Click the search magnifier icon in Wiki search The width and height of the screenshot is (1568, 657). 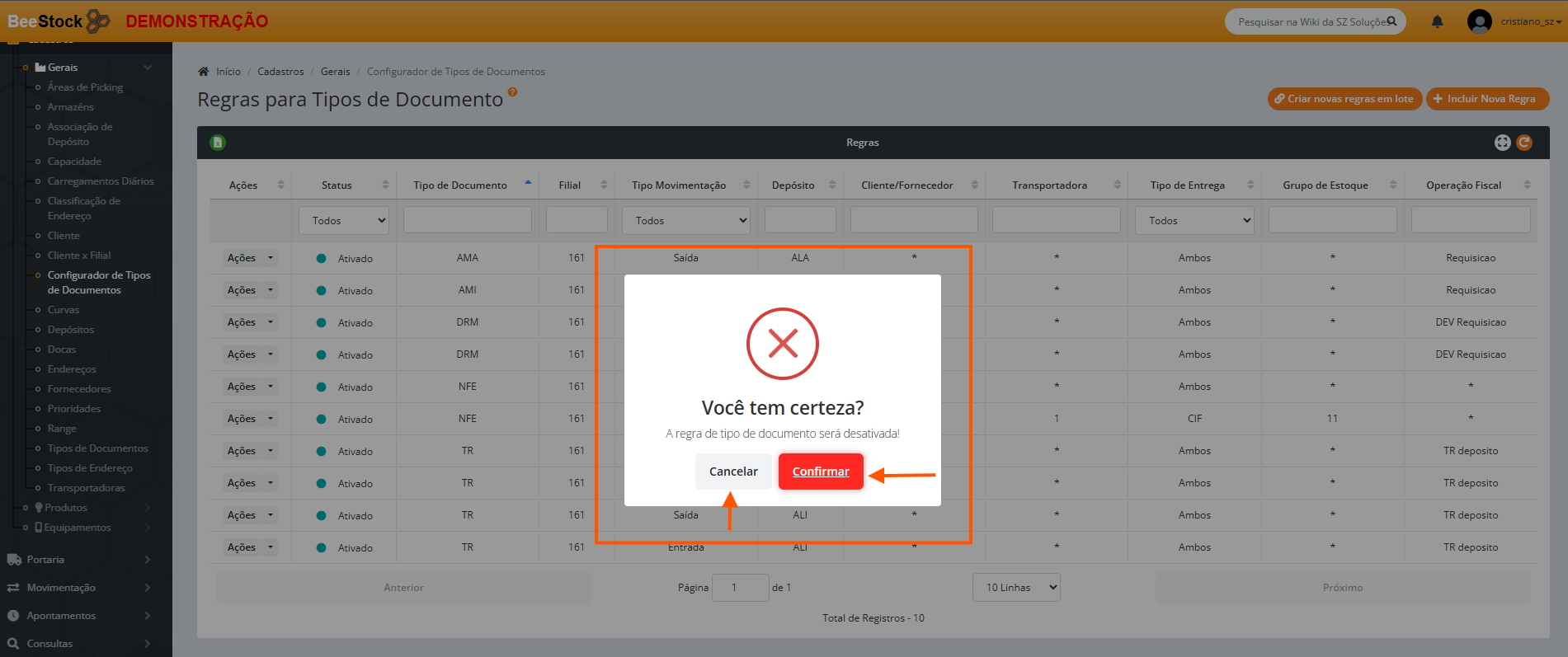1391,21
